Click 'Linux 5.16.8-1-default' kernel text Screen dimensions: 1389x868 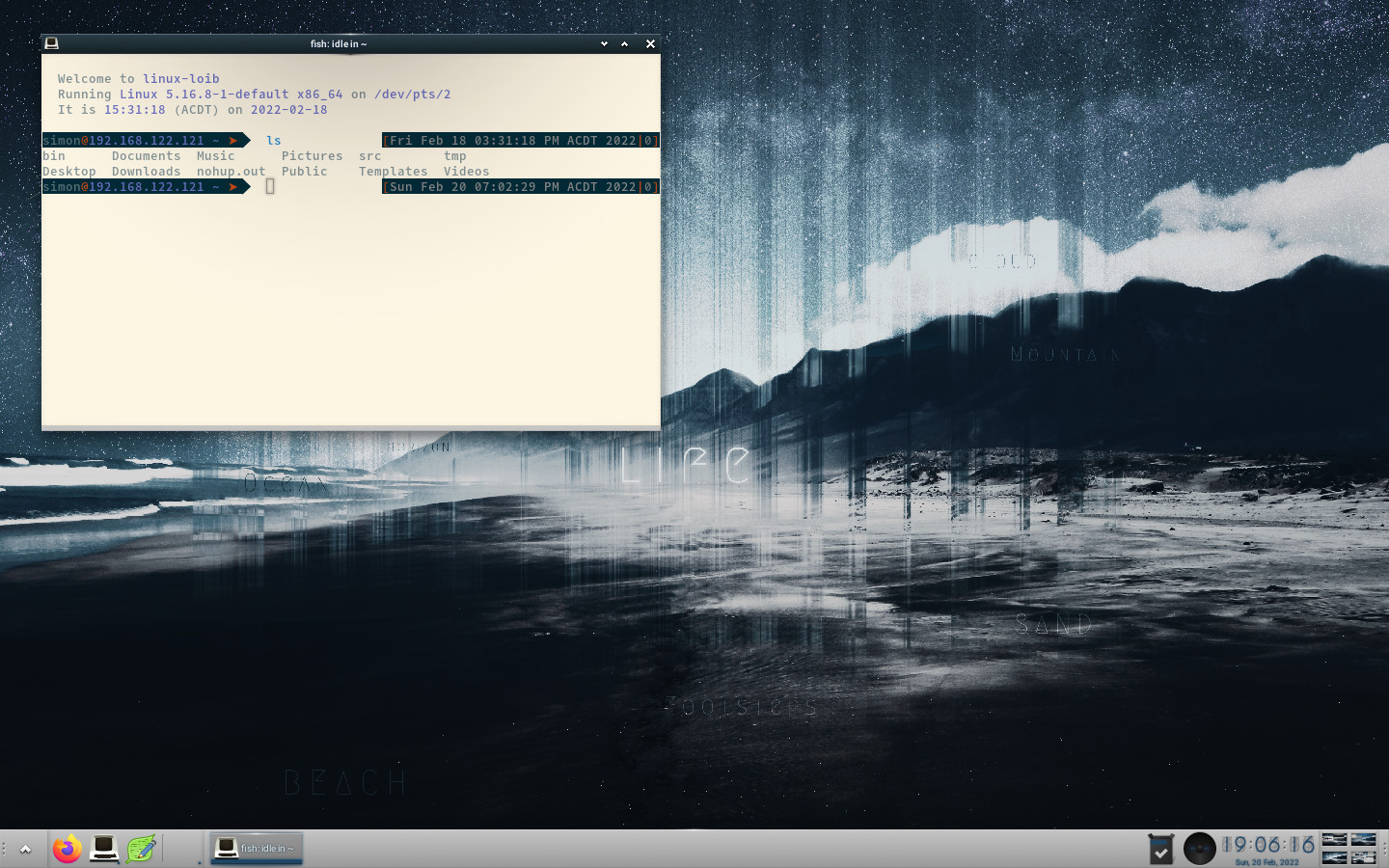tap(204, 94)
